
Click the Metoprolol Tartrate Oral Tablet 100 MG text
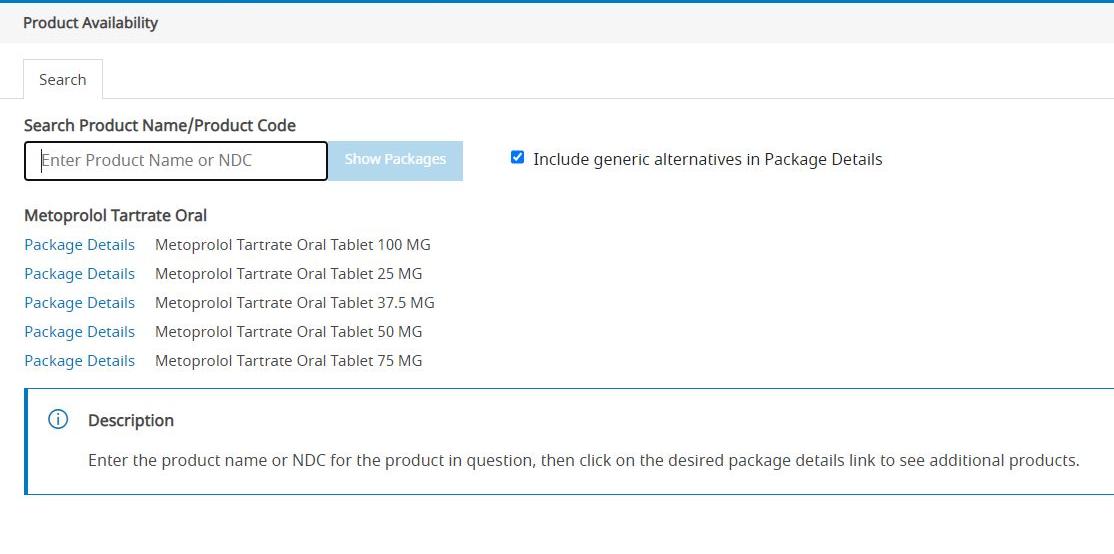pos(292,245)
